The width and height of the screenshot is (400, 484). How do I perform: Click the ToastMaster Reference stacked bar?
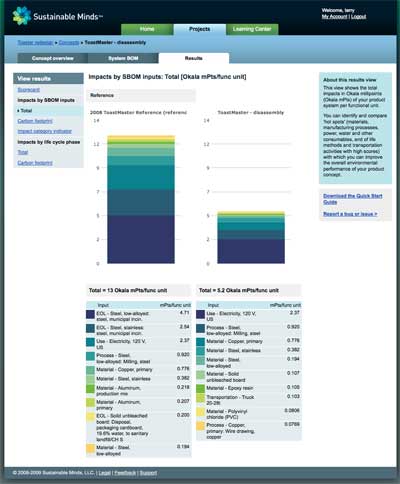pyautogui.click(x=141, y=199)
